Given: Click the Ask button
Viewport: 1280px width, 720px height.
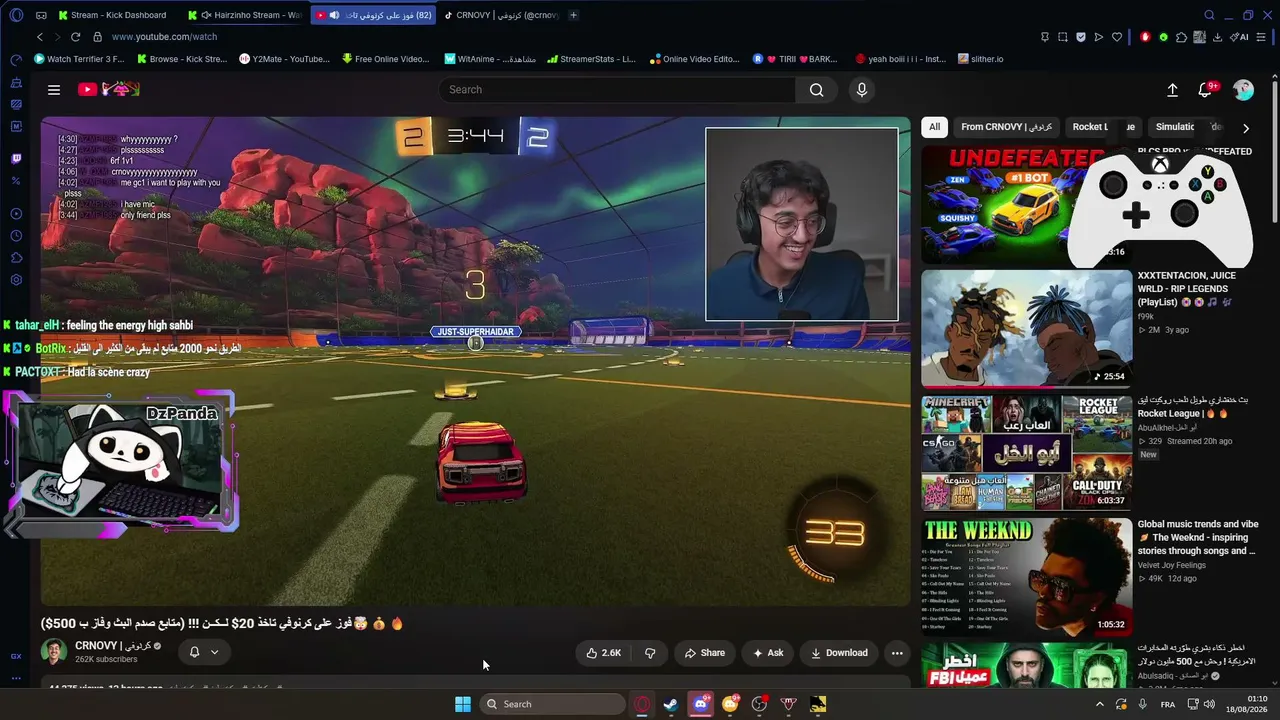Looking at the screenshot, I should click(768, 653).
